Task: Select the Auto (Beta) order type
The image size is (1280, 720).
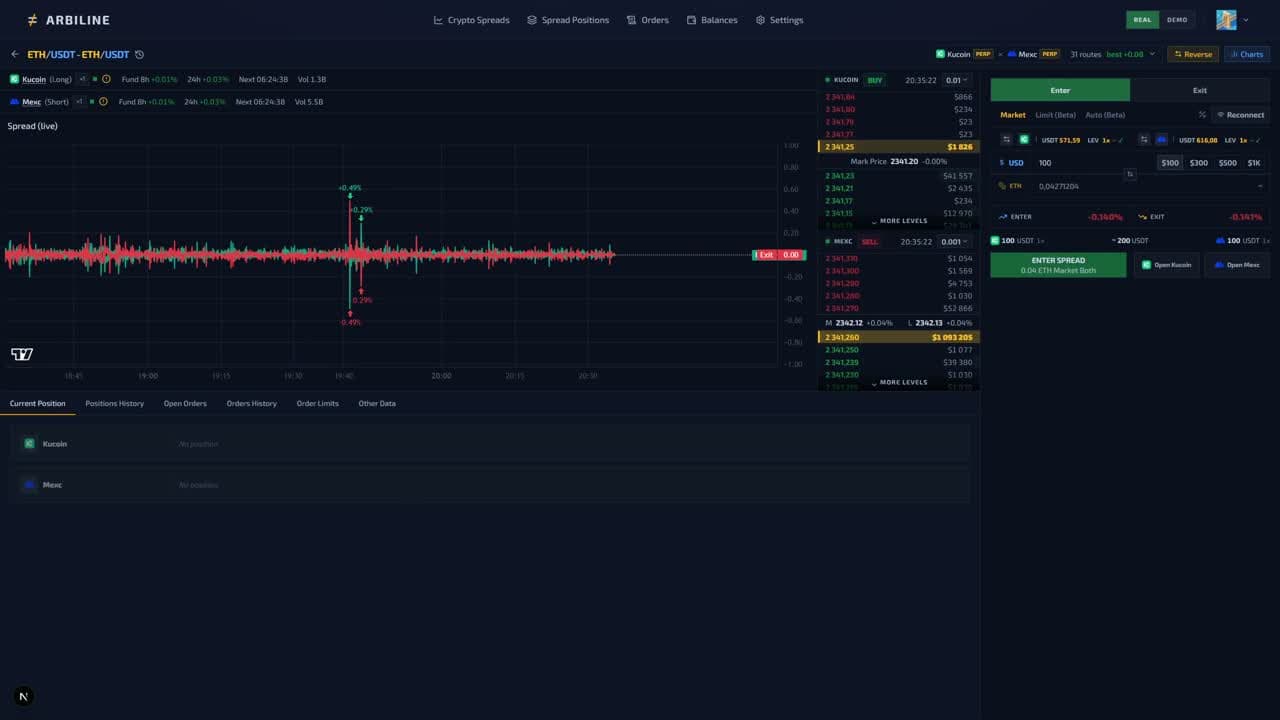Action: pyautogui.click(x=1105, y=115)
